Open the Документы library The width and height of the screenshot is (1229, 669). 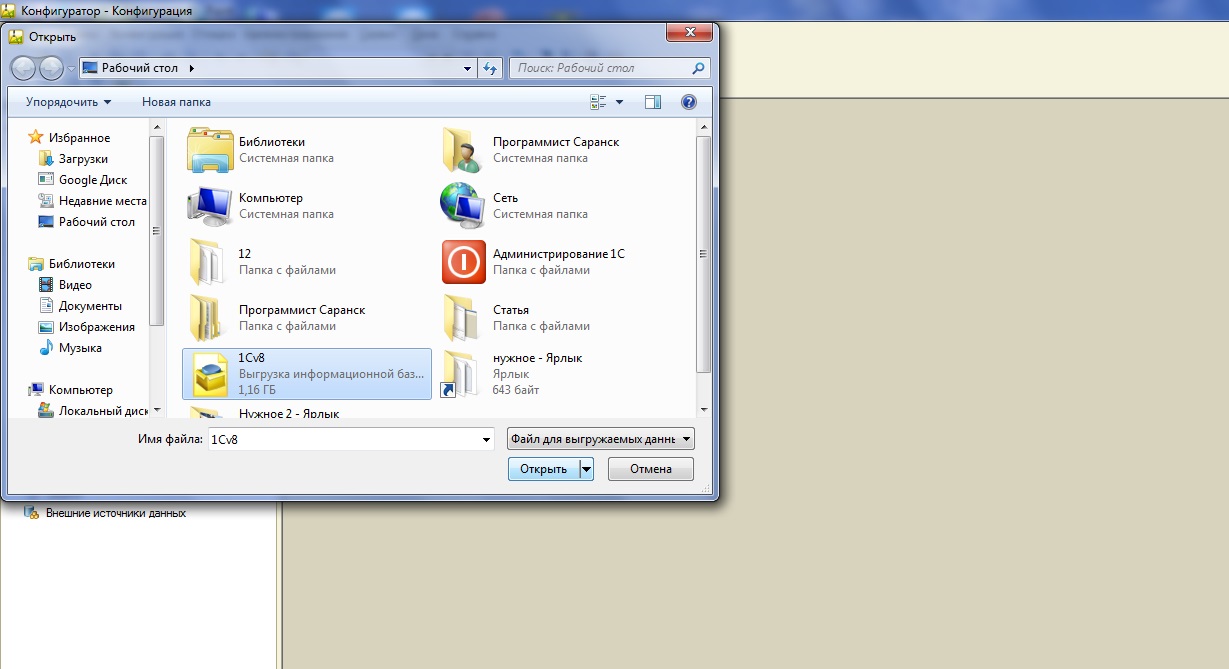(x=90, y=306)
